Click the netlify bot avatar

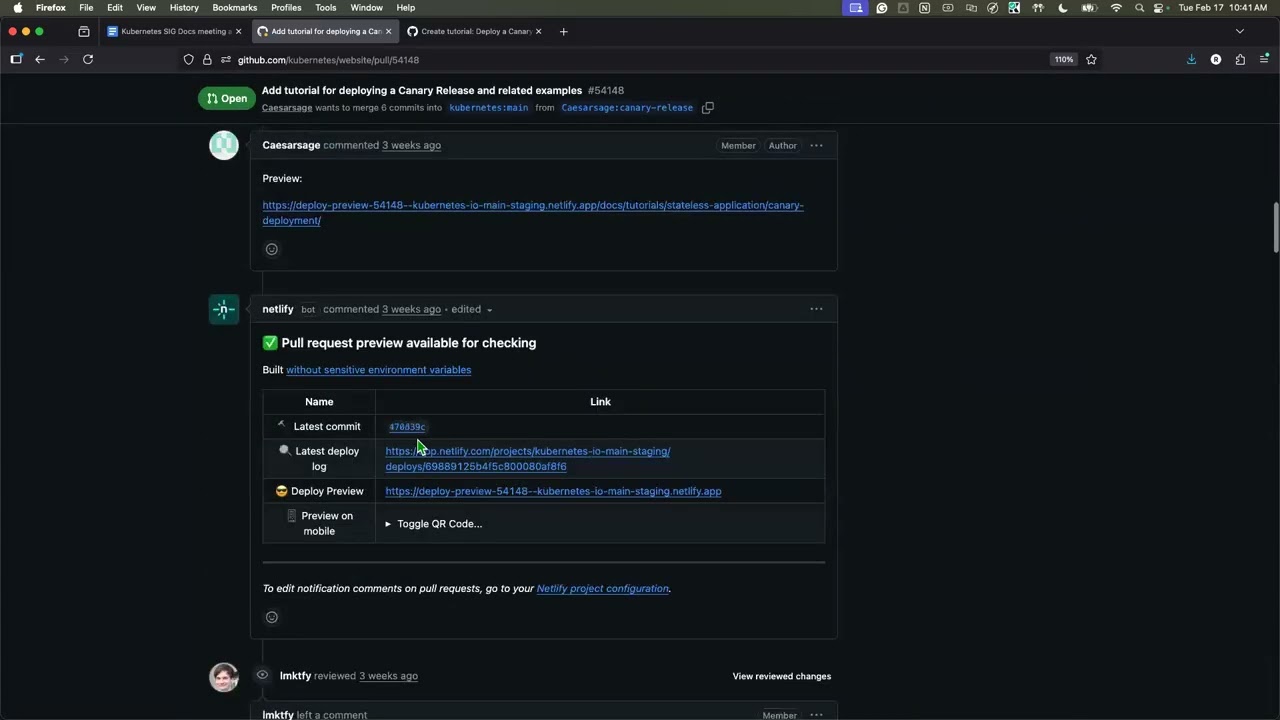coord(224,309)
